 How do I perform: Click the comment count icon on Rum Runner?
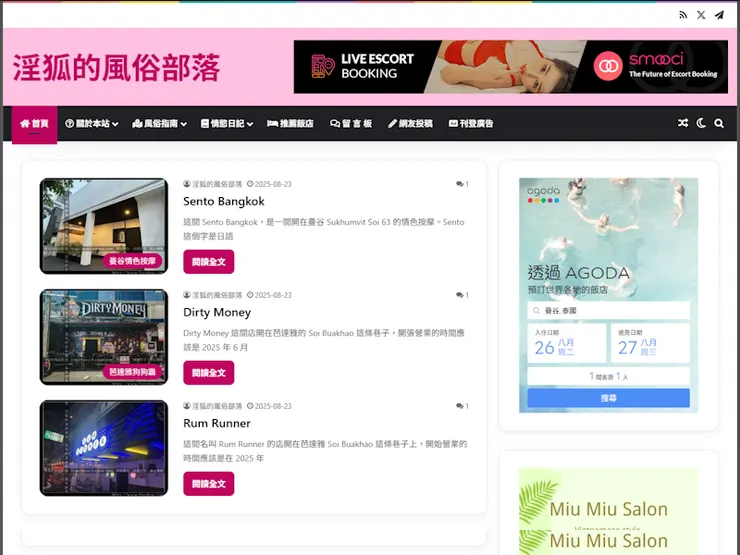pyautogui.click(x=462, y=406)
